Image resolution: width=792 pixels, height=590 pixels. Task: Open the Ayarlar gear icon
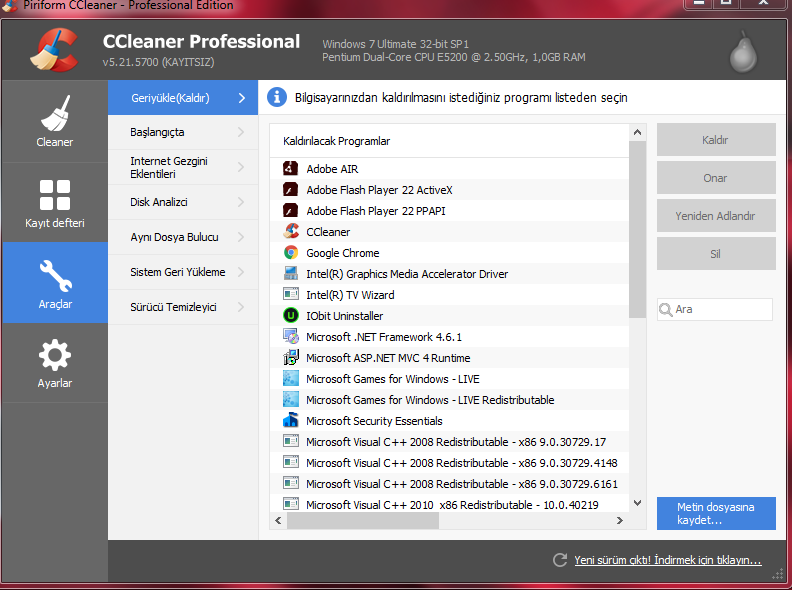click(x=55, y=355)
